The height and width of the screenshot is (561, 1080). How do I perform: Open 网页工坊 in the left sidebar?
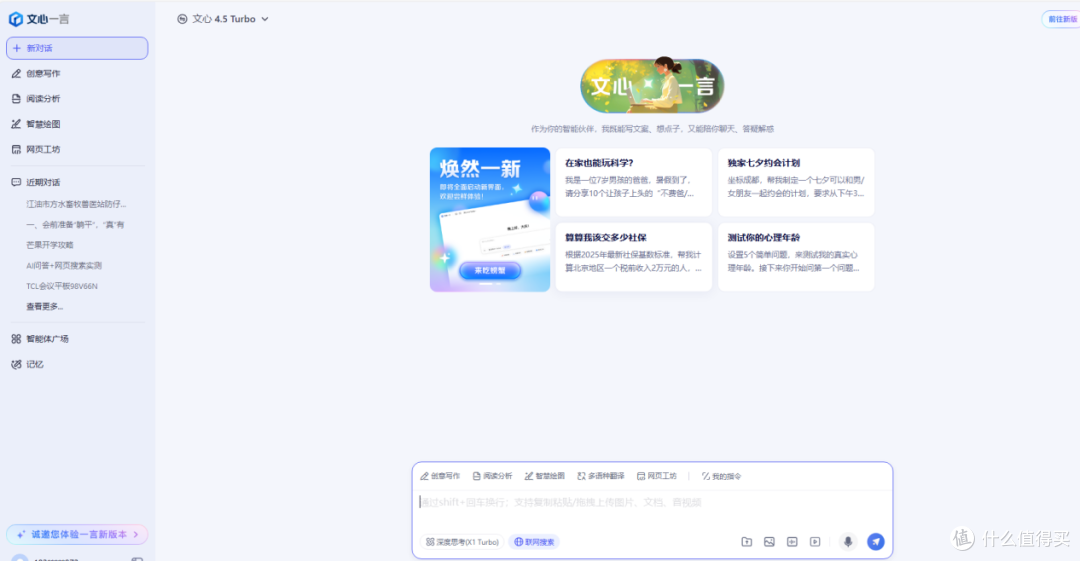point(36,150)
